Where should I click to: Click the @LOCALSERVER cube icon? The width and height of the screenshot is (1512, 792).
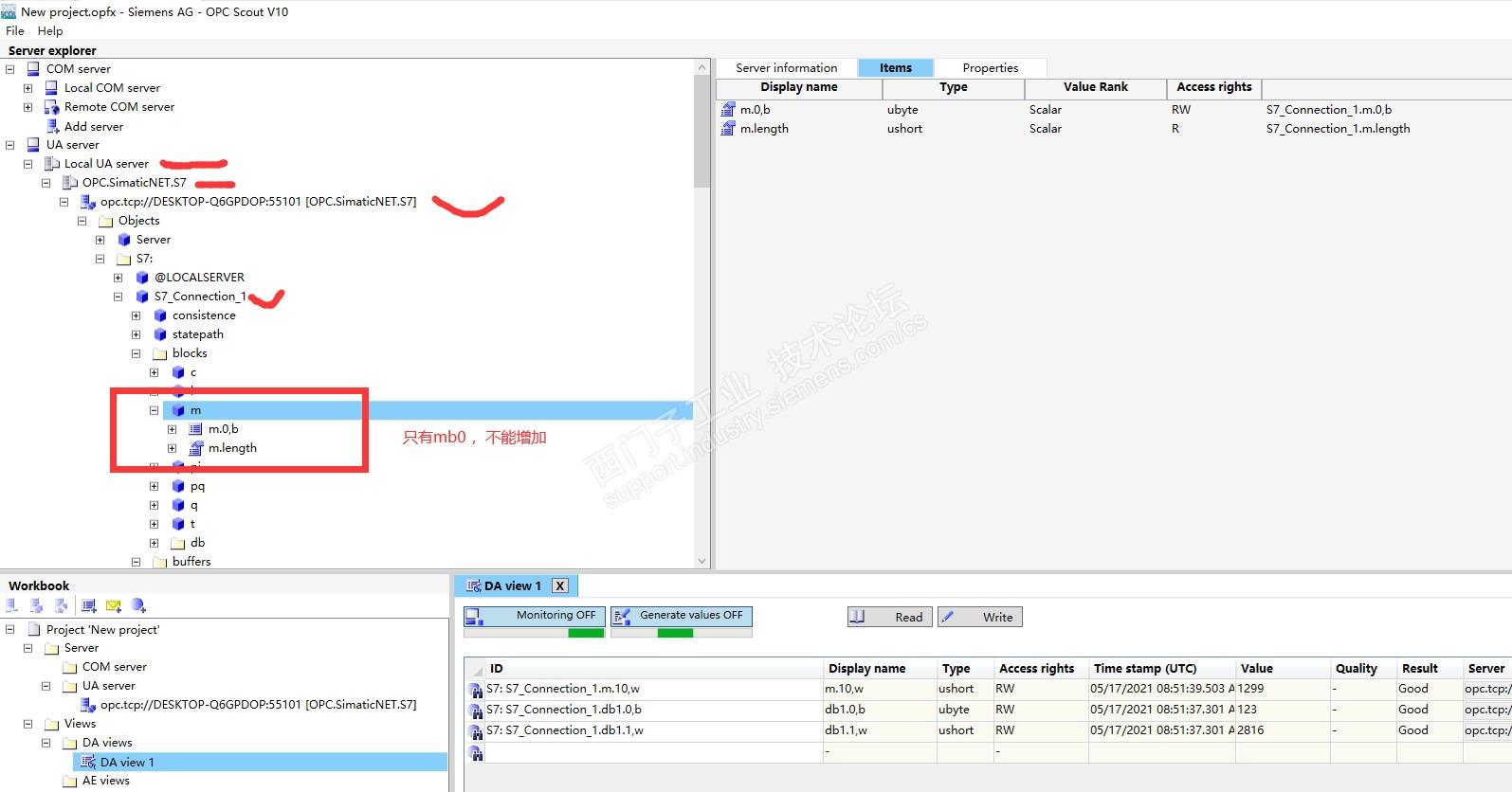[x=142, y=278]
